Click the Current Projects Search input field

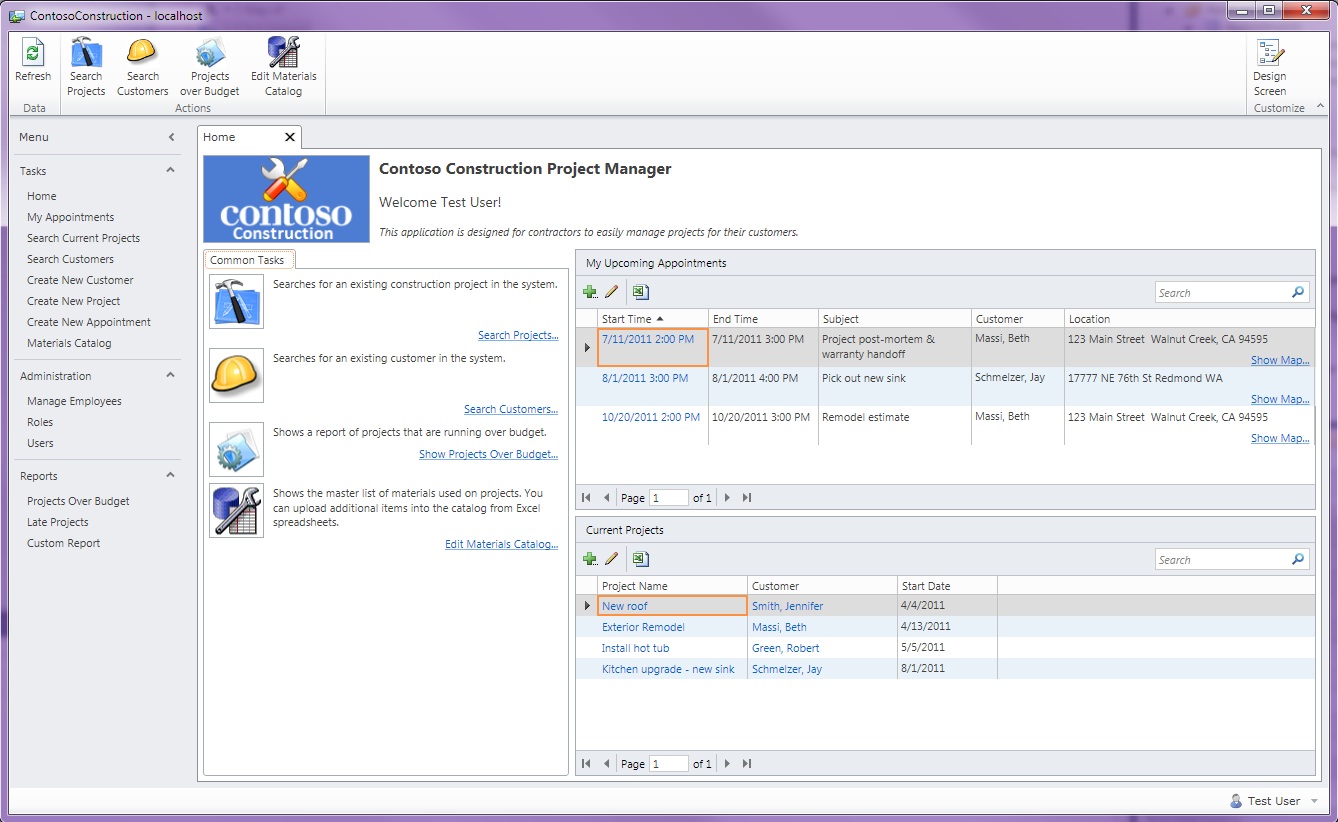pos(1222,560)
